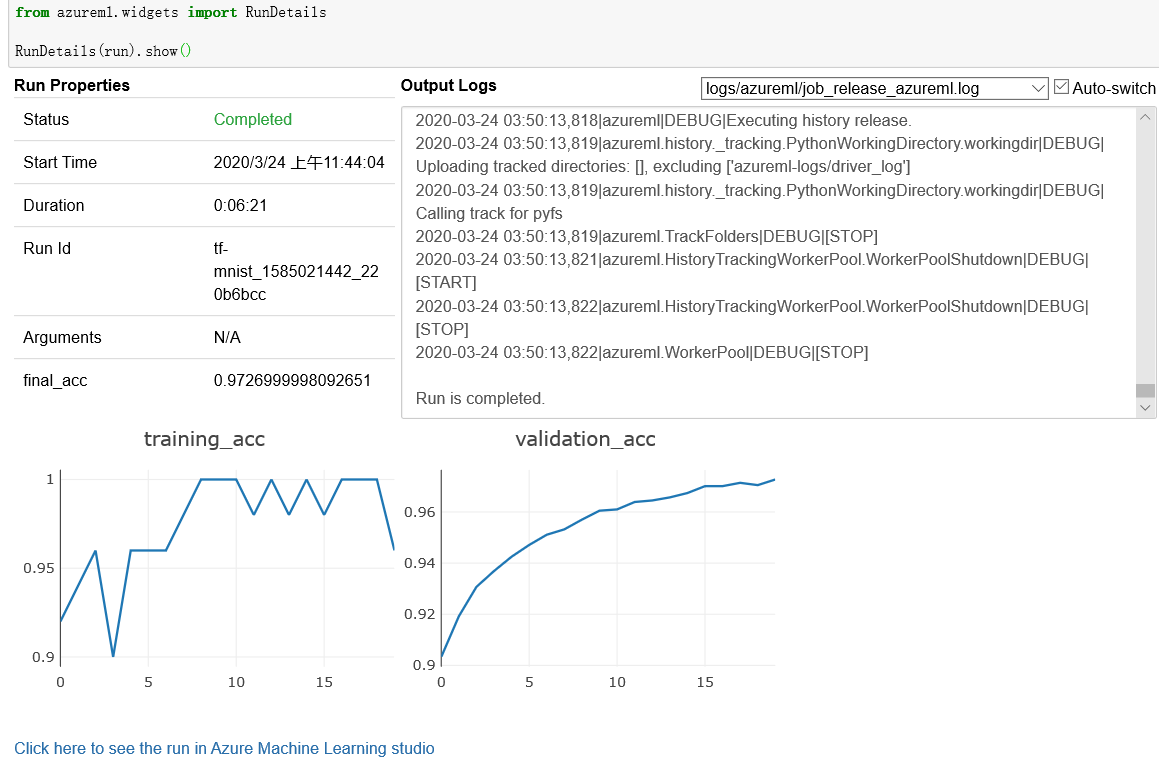Click the validation_acc line plot
1159x761 pixels.
pyautogui.click(x=608, y=567)
